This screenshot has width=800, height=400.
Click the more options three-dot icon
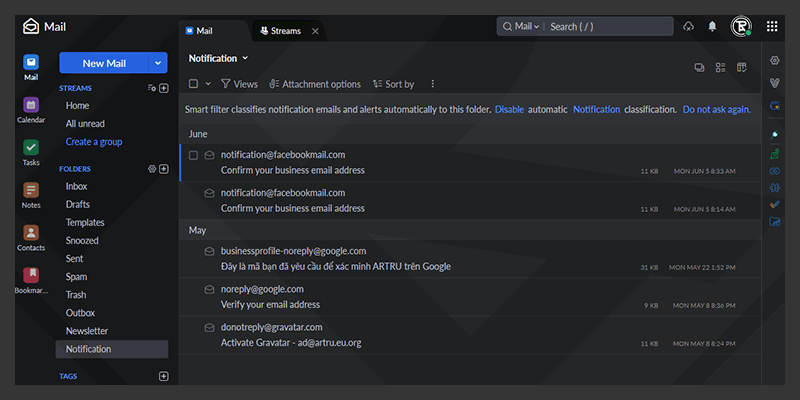coord(432,84)
